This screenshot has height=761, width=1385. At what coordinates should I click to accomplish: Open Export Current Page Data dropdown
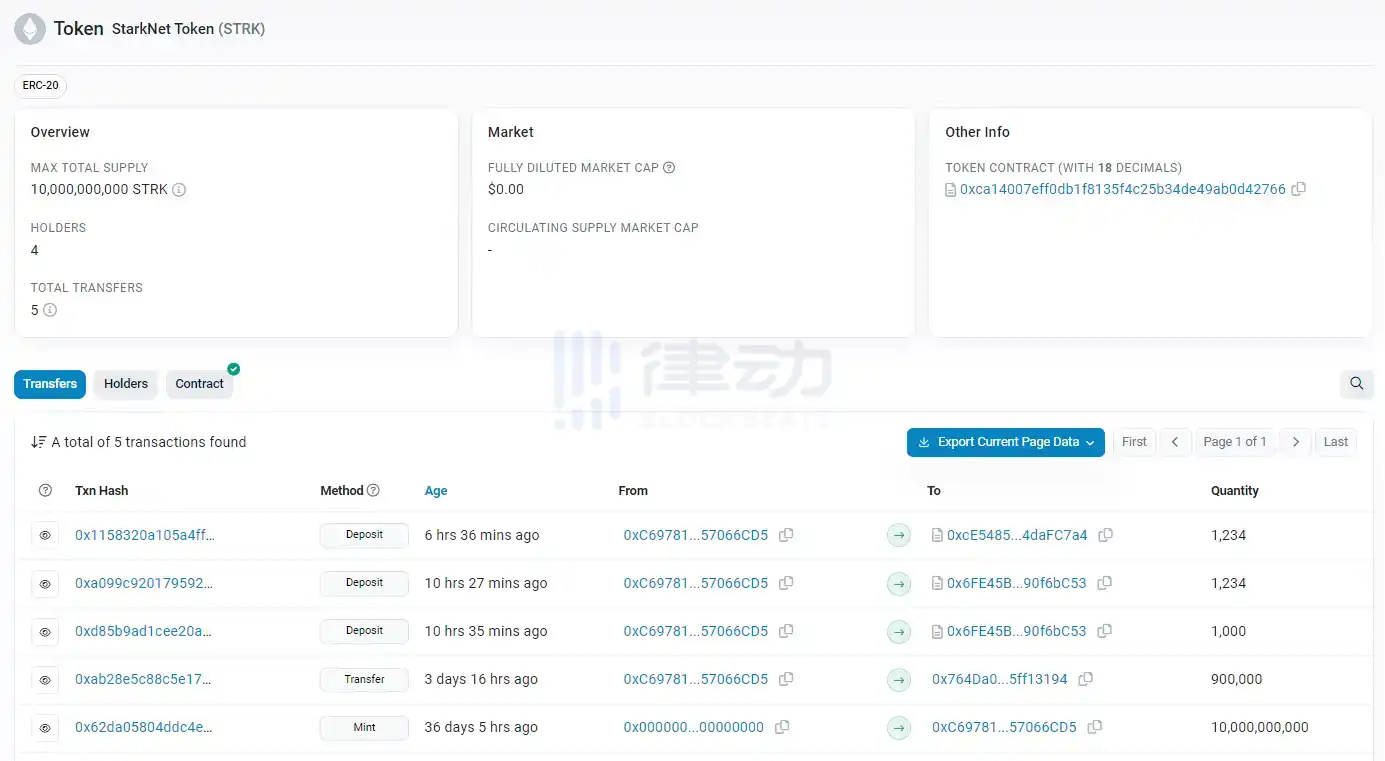(x=1005, y=442)
